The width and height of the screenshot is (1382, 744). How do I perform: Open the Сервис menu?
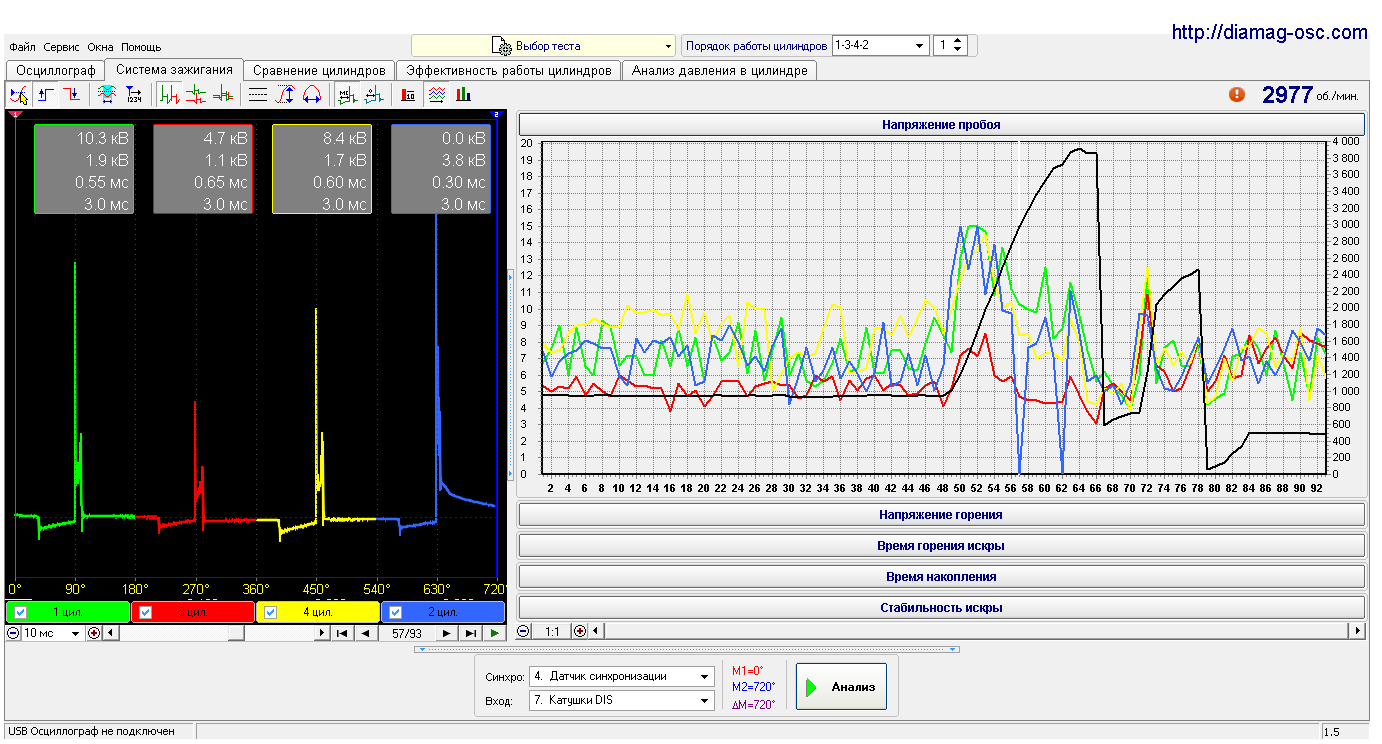pyautogui.click(x=62, y=47)
